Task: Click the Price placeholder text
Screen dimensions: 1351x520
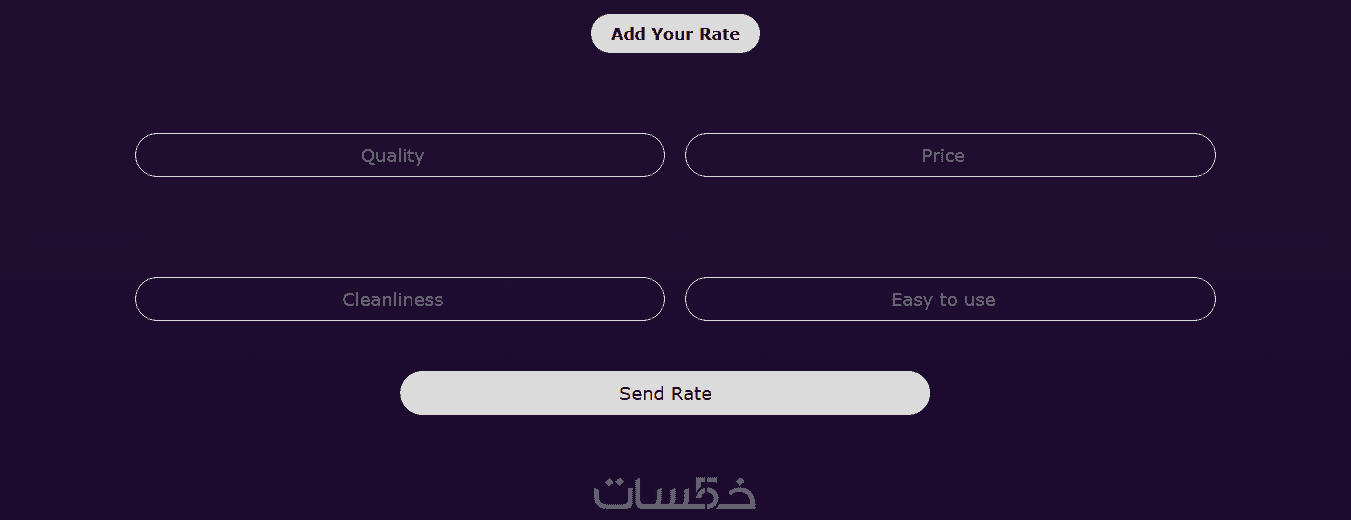Action: pos(942,156)
